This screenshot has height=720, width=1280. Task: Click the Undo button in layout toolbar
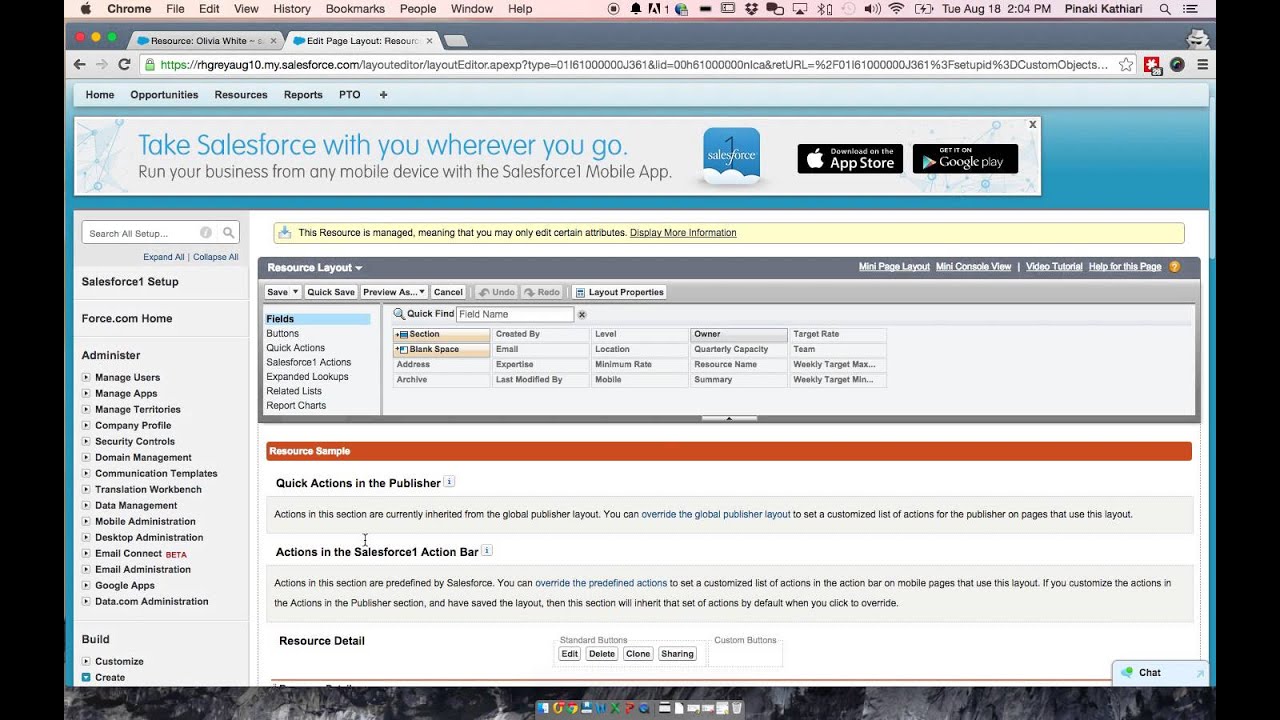click(x=497, y=292)
